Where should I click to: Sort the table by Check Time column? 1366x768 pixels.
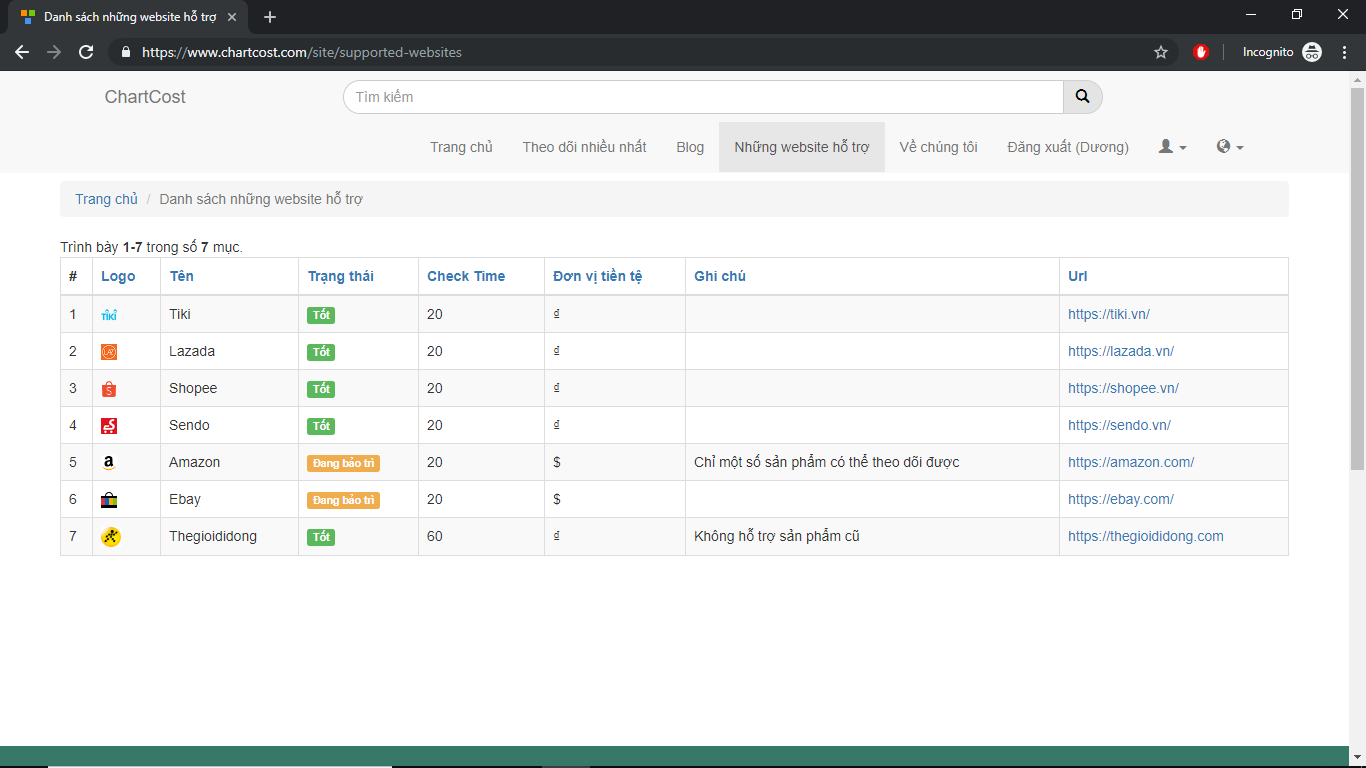coord(466,277)
